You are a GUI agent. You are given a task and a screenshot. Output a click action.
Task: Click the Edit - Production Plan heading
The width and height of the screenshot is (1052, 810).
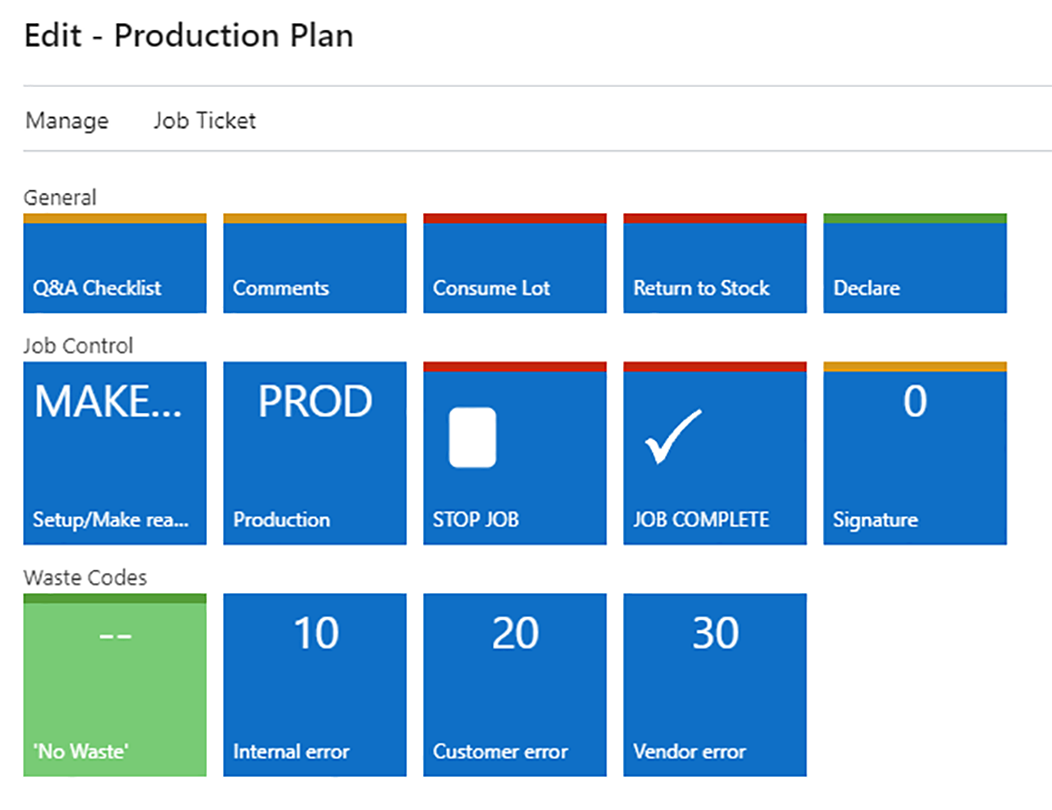click(188, 35)
